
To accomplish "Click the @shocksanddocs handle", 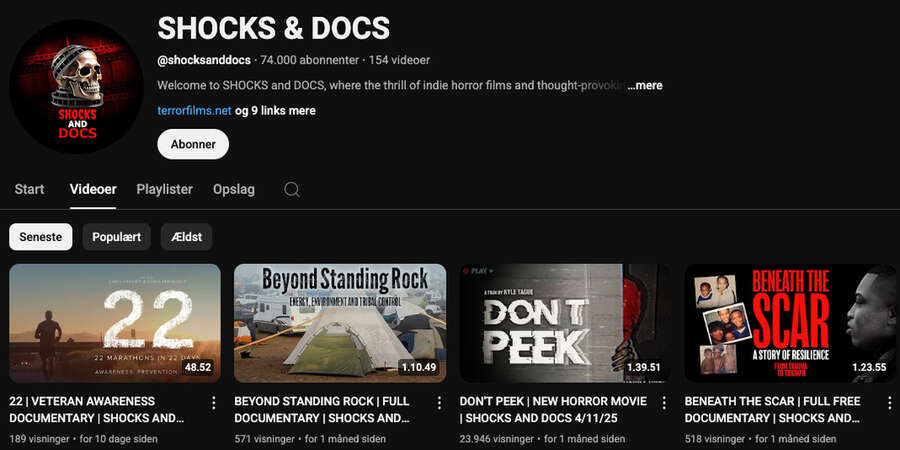I will click(204, 60).
